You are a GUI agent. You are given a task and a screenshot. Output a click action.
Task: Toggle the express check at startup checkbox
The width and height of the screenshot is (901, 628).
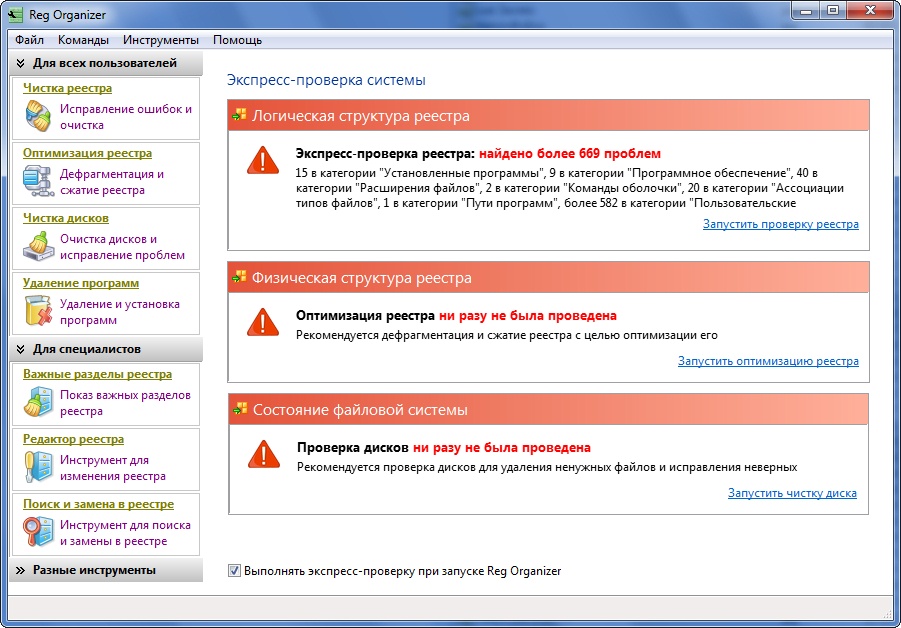tap(235, 571)
